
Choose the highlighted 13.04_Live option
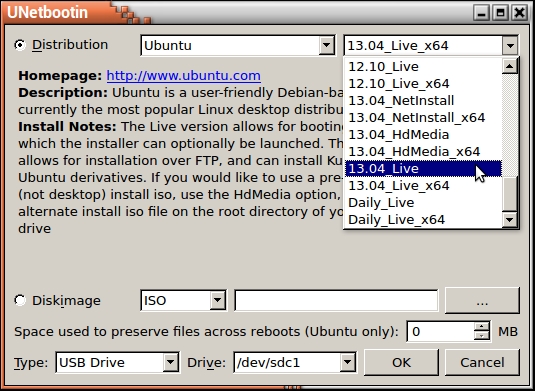(423, 169)
